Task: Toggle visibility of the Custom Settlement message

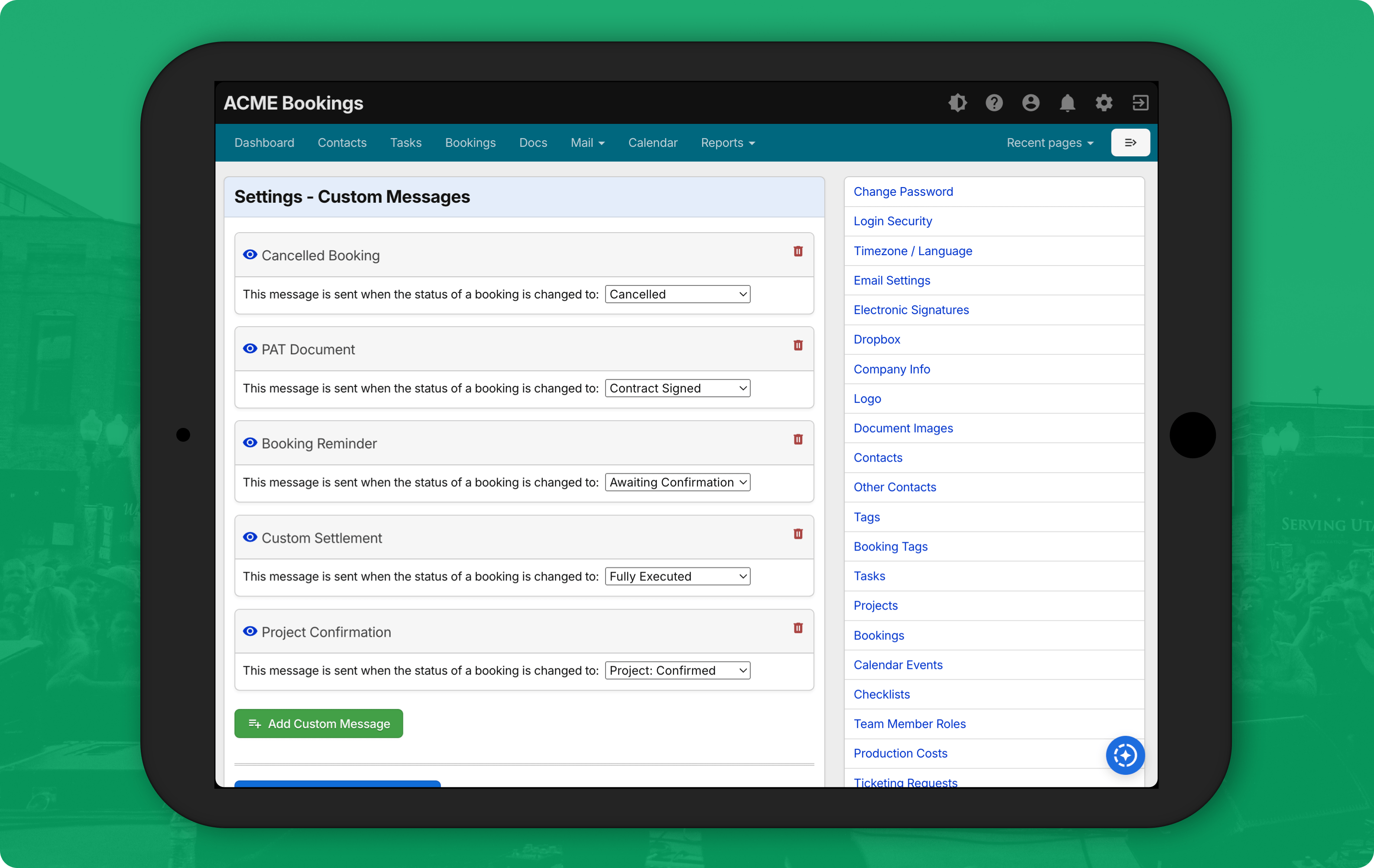Action: [250, 537]
